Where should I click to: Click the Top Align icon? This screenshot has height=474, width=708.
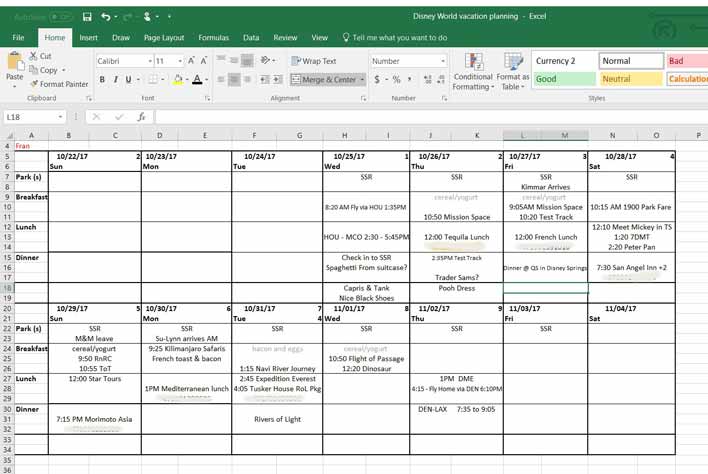221,60
